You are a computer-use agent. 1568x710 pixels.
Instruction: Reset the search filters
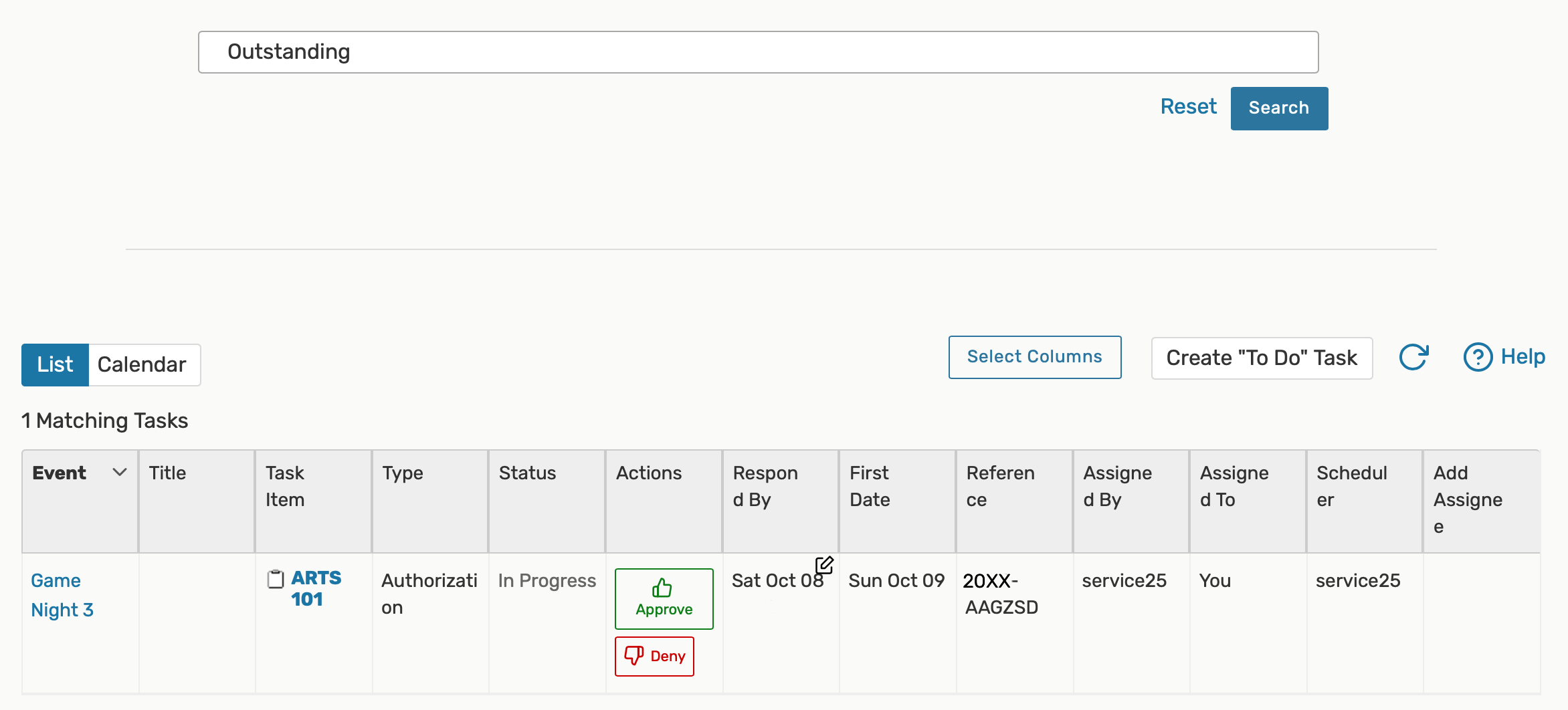click(1188, 107)
